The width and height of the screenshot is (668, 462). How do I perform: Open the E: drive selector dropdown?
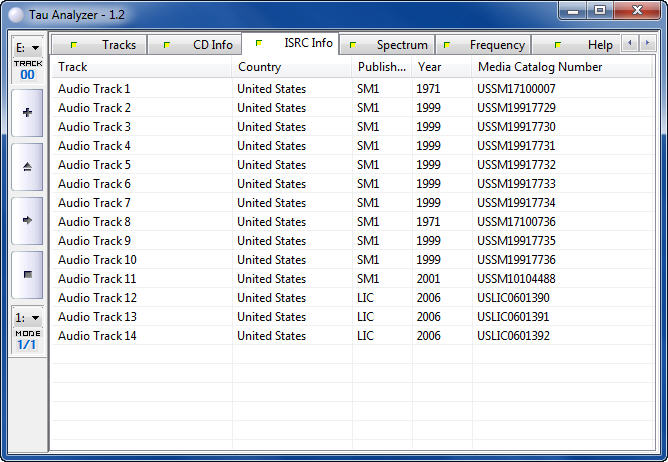point(27,47)
